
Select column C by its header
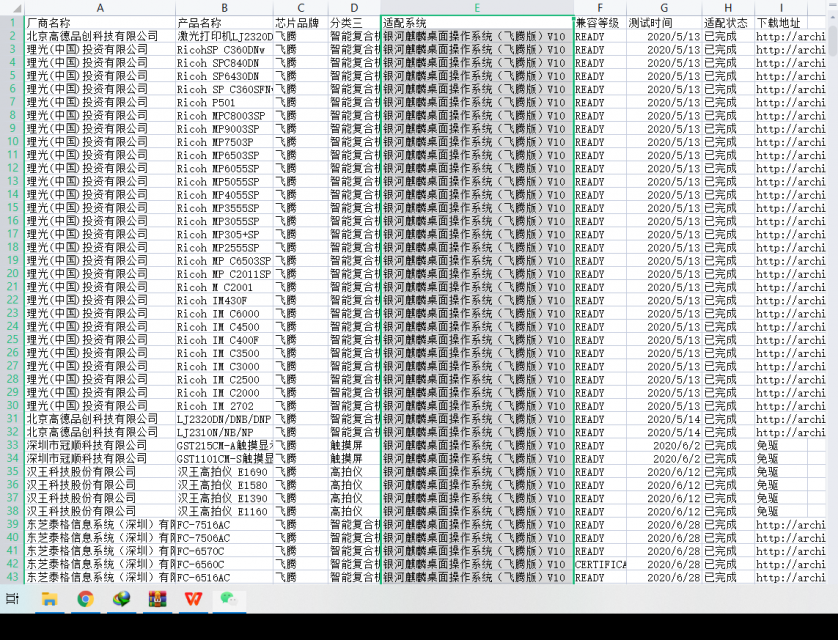click(301, 8)
